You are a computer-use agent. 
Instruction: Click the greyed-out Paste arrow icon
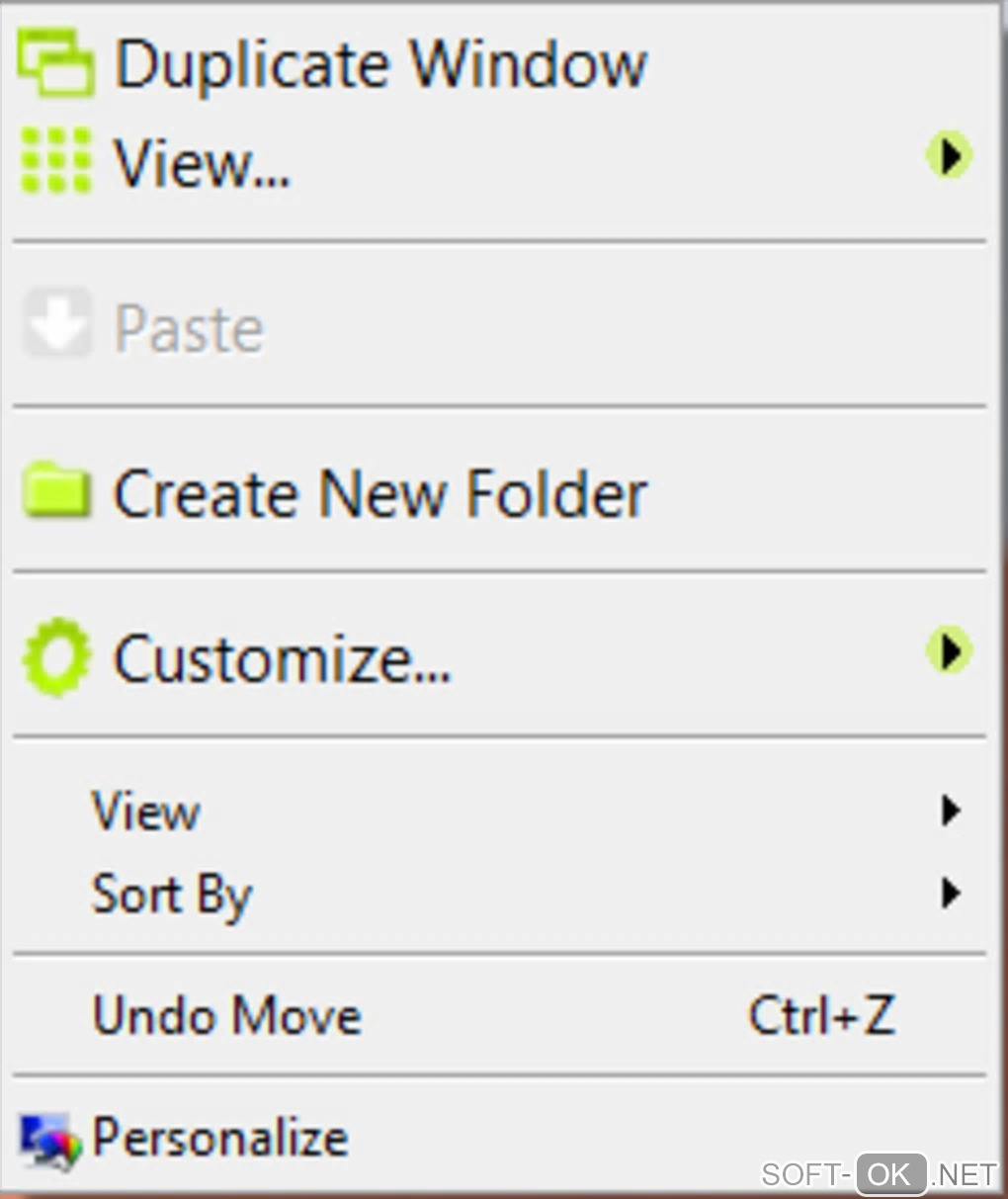[57, 323]
